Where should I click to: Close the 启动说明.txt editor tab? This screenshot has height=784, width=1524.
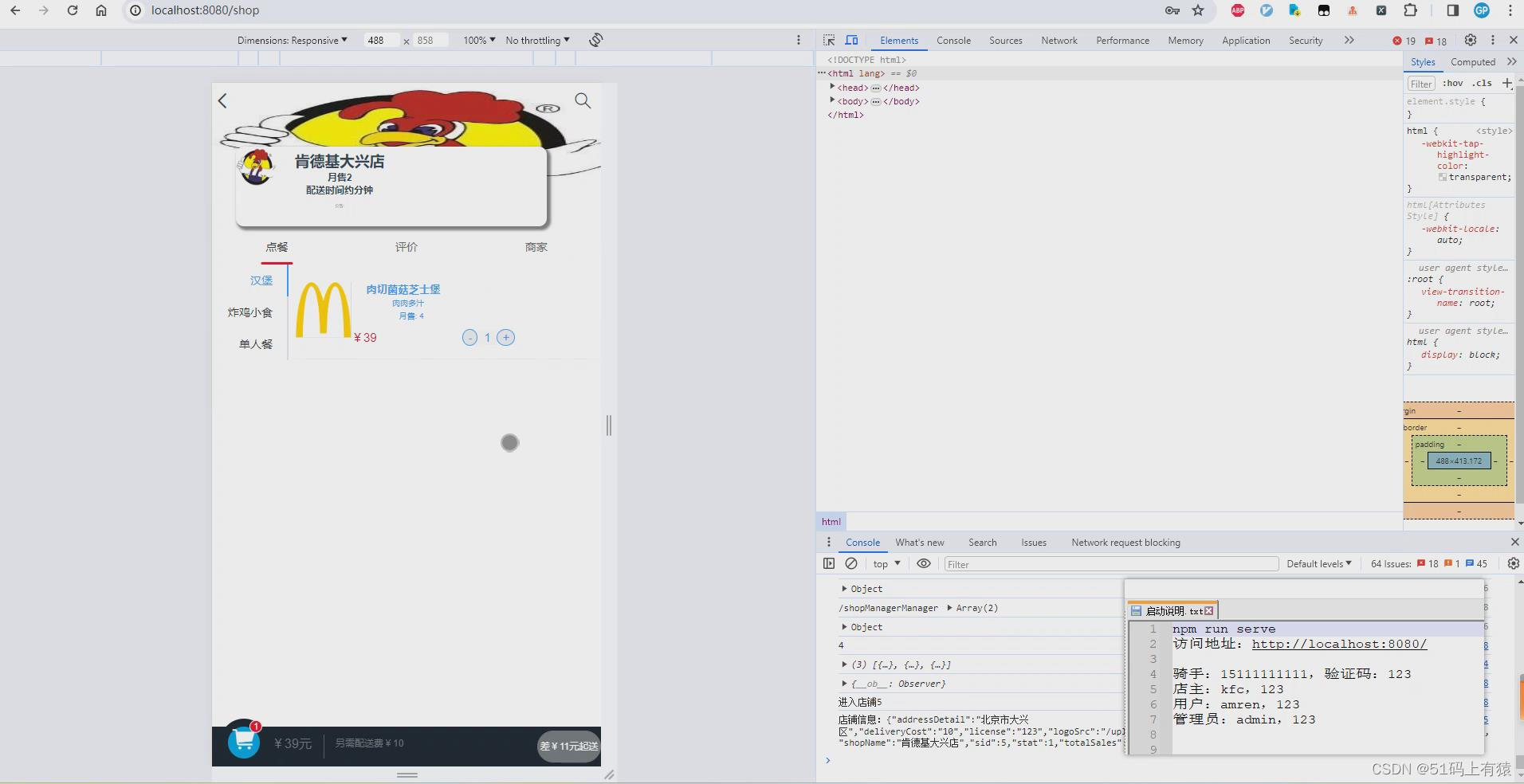point(1209,610)
